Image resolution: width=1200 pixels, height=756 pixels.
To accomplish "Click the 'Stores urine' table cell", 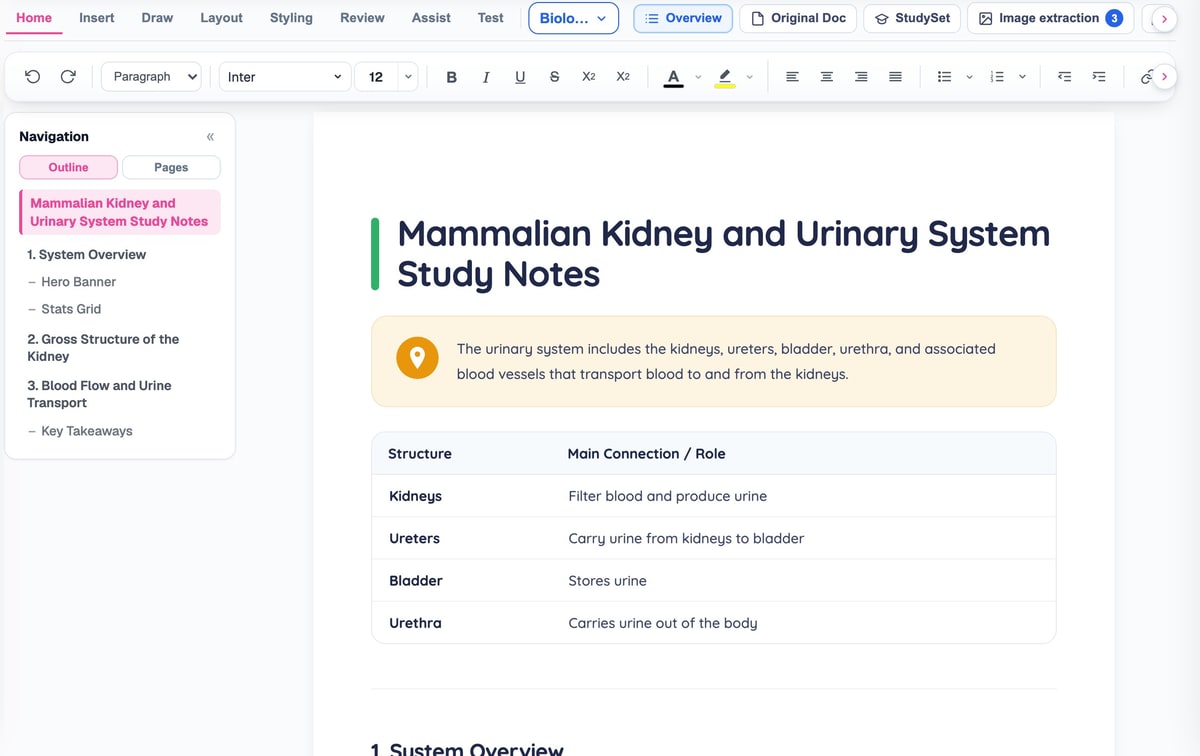I will coord(607,581).
